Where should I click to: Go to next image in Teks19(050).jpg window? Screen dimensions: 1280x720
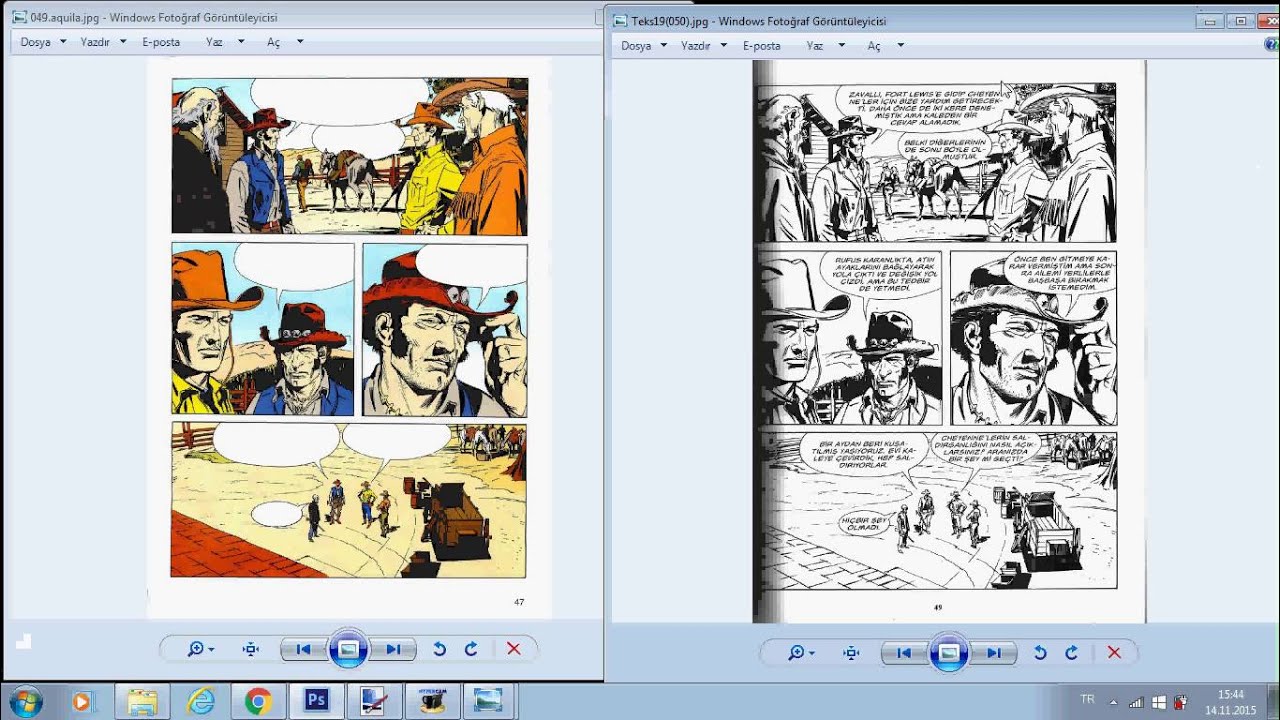tap(995, 653)
